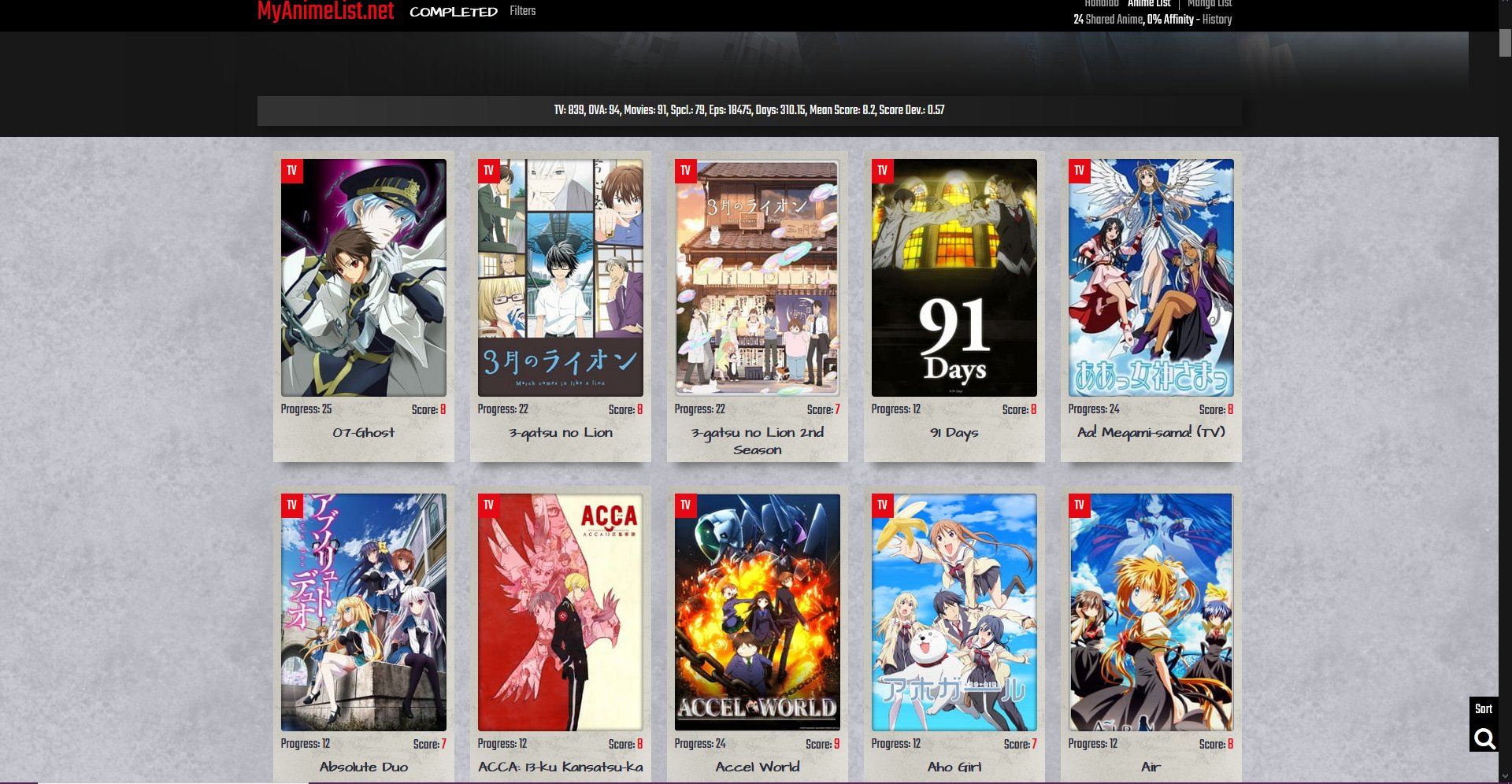
Task: Click the TV badge on 07-Ghost
Action: [x=291, y=171]
